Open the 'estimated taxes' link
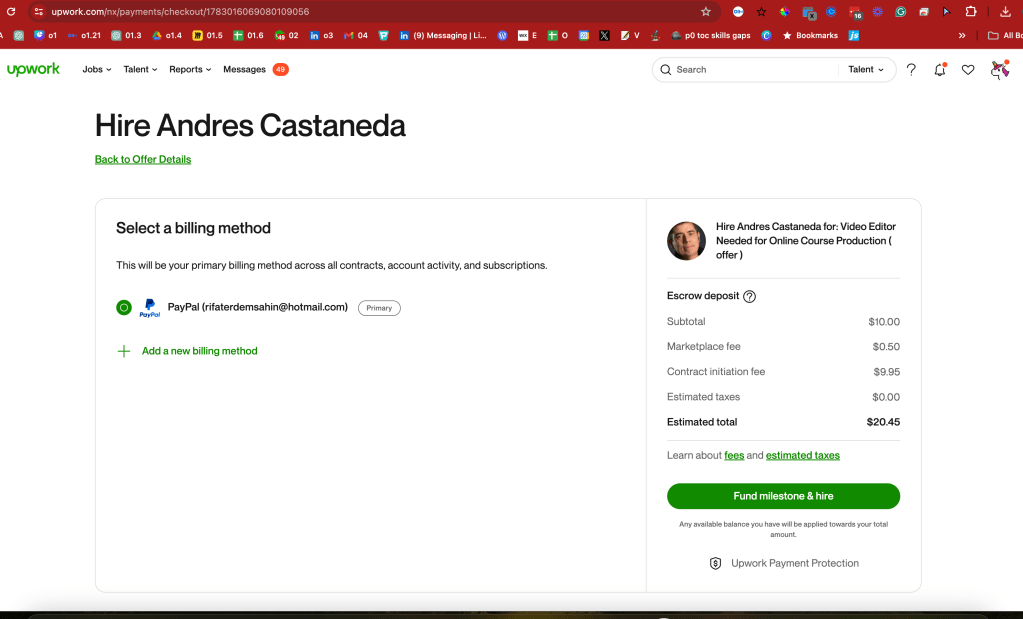The image size is (1023, 619). coord(802,455)
